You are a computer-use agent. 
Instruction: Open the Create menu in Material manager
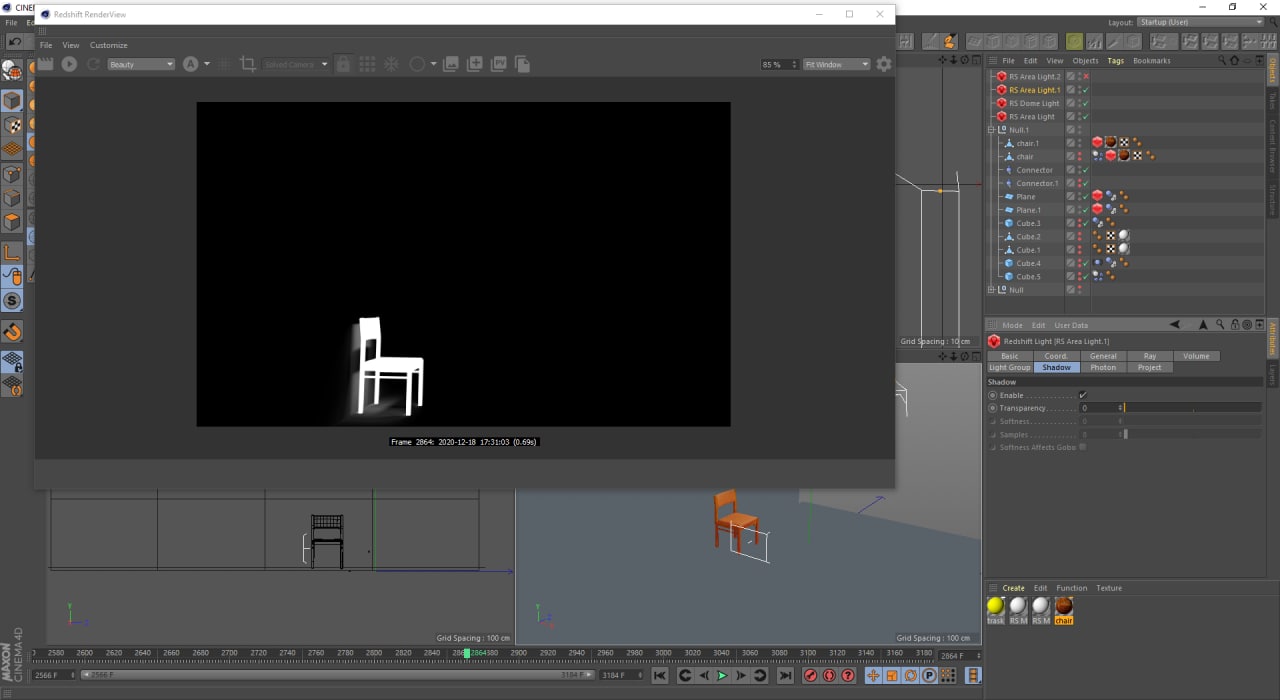coord(1013,588)
